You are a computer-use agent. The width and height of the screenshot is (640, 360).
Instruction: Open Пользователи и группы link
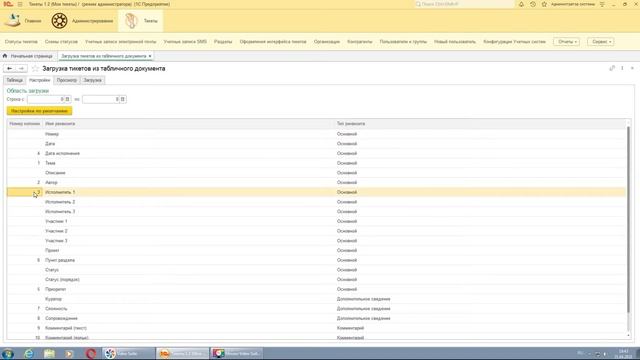[x=403, y=42]
